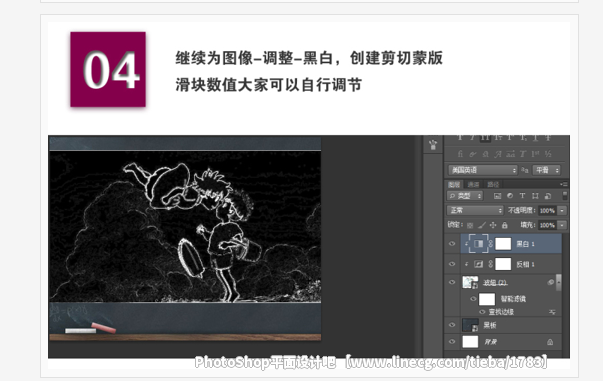Click smart filter indicator on 波妞 layer
This screenshot has height=381, width=603.
[551, 283]
